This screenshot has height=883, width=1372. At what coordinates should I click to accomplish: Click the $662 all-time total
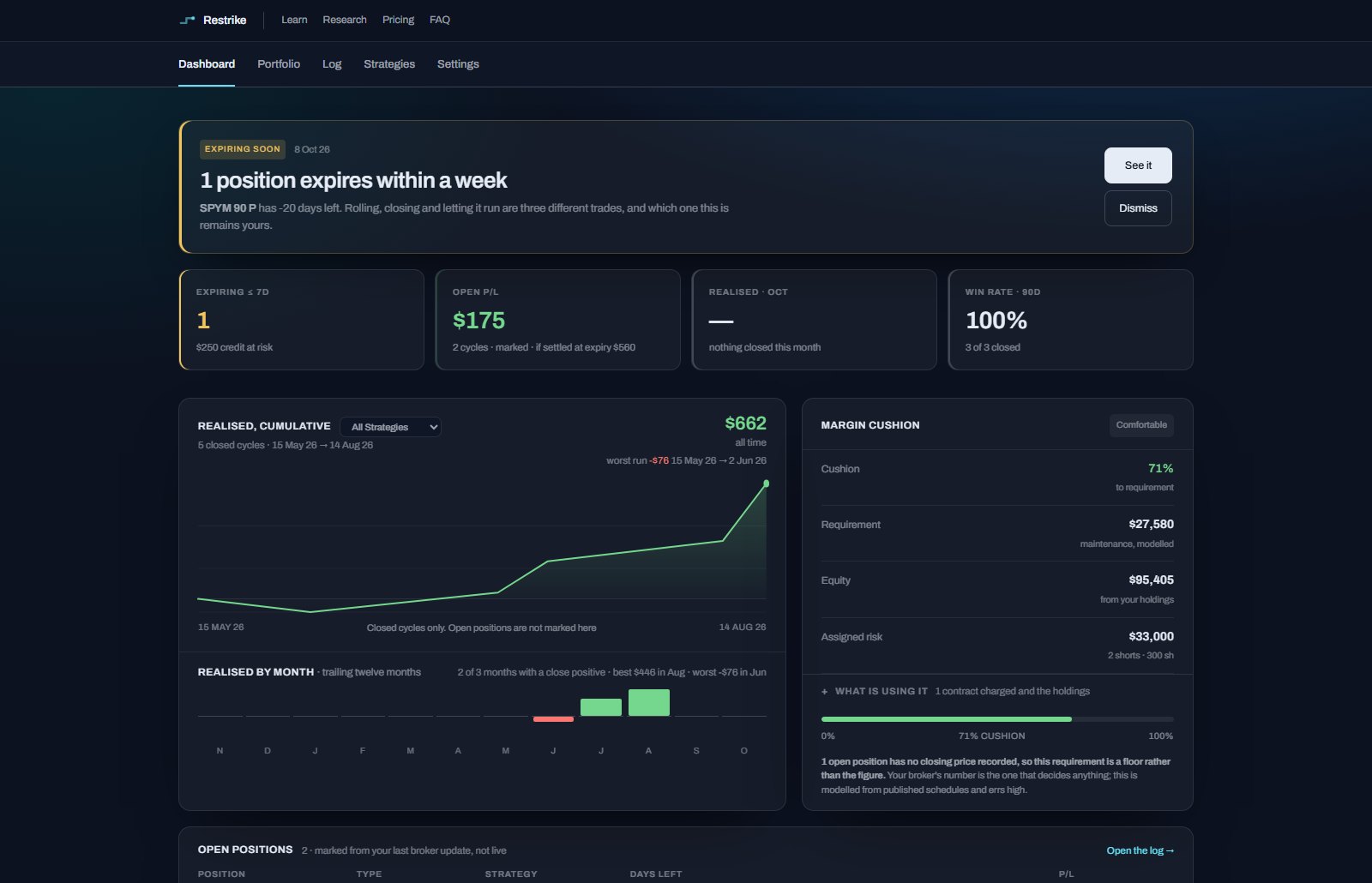coord(745,423)
